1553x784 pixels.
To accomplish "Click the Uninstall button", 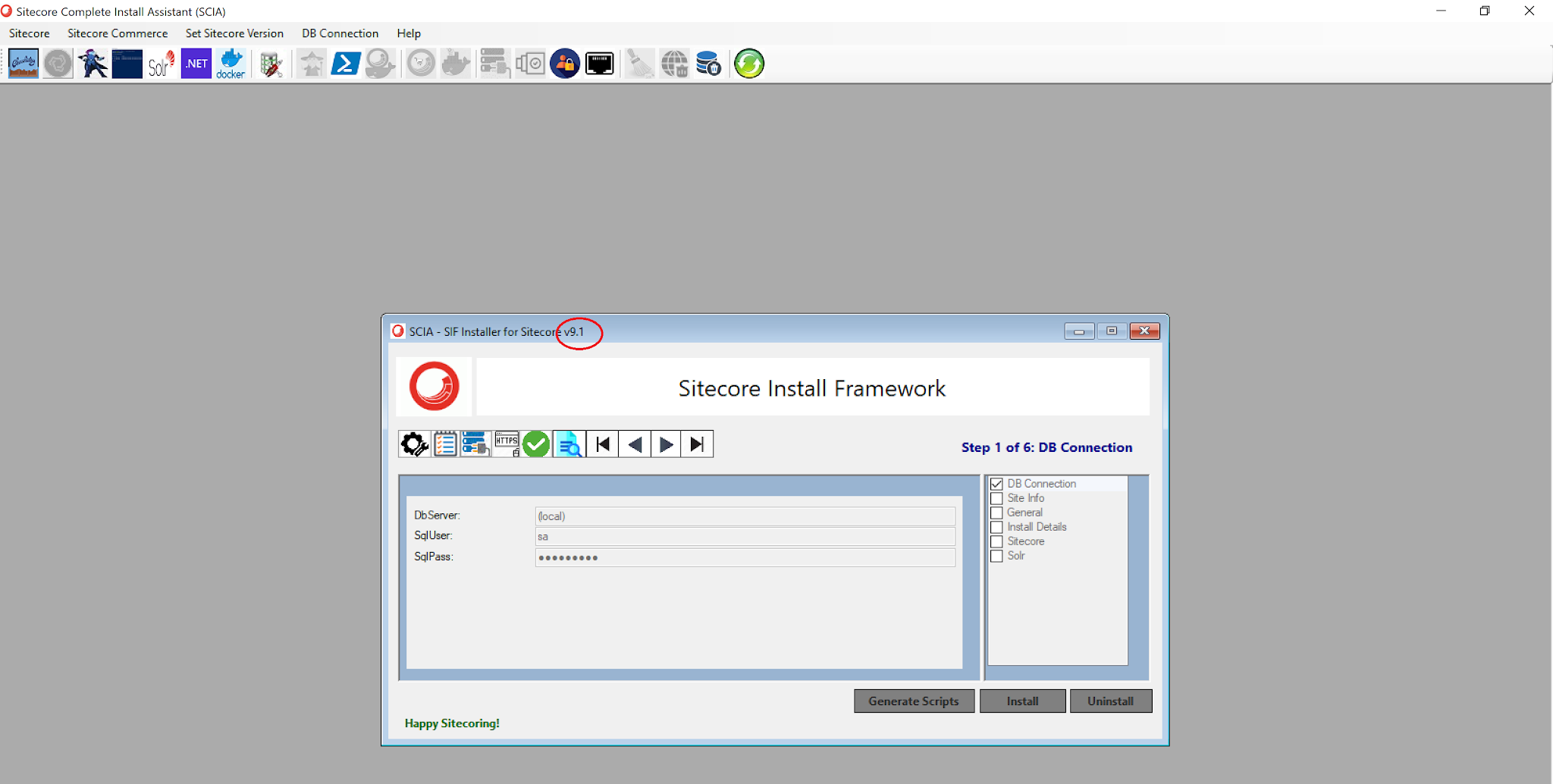I will tap(1110, 701).
